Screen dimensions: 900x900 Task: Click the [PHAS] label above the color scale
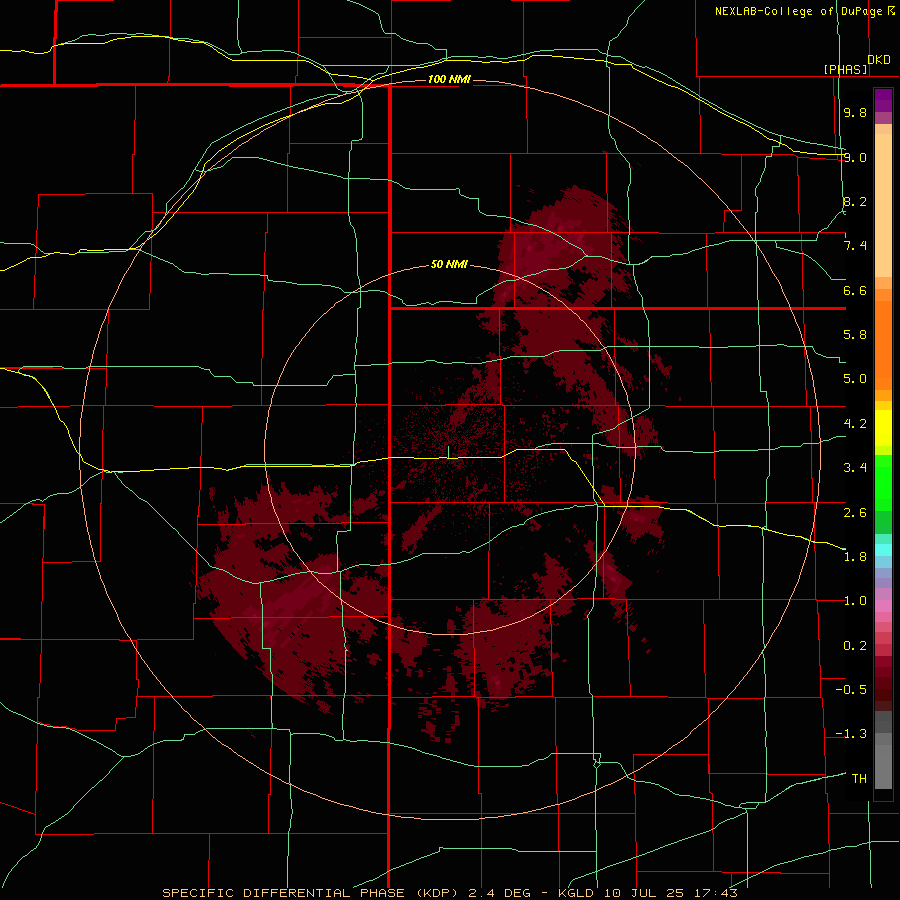pos(845,69)
